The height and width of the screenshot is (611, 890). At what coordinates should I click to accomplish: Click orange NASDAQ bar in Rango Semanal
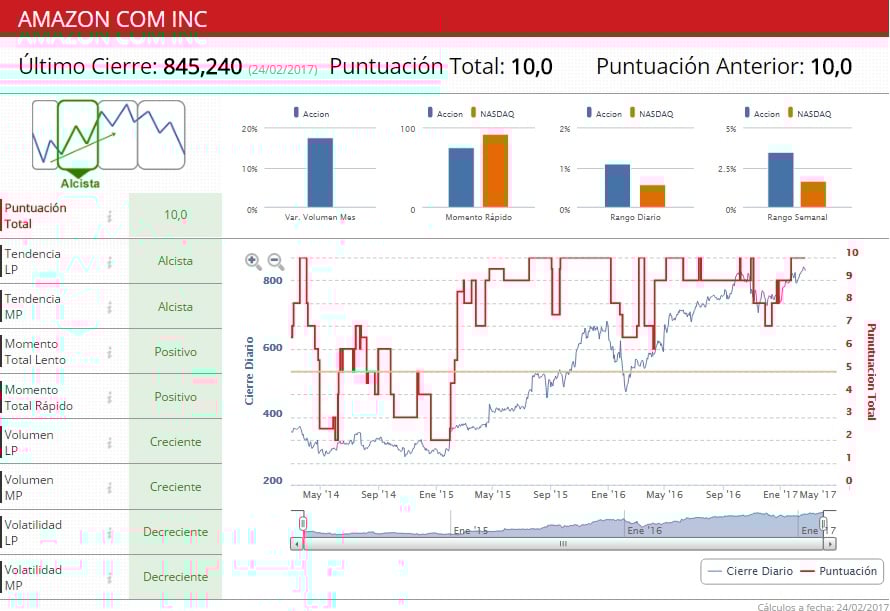[813, 194]
